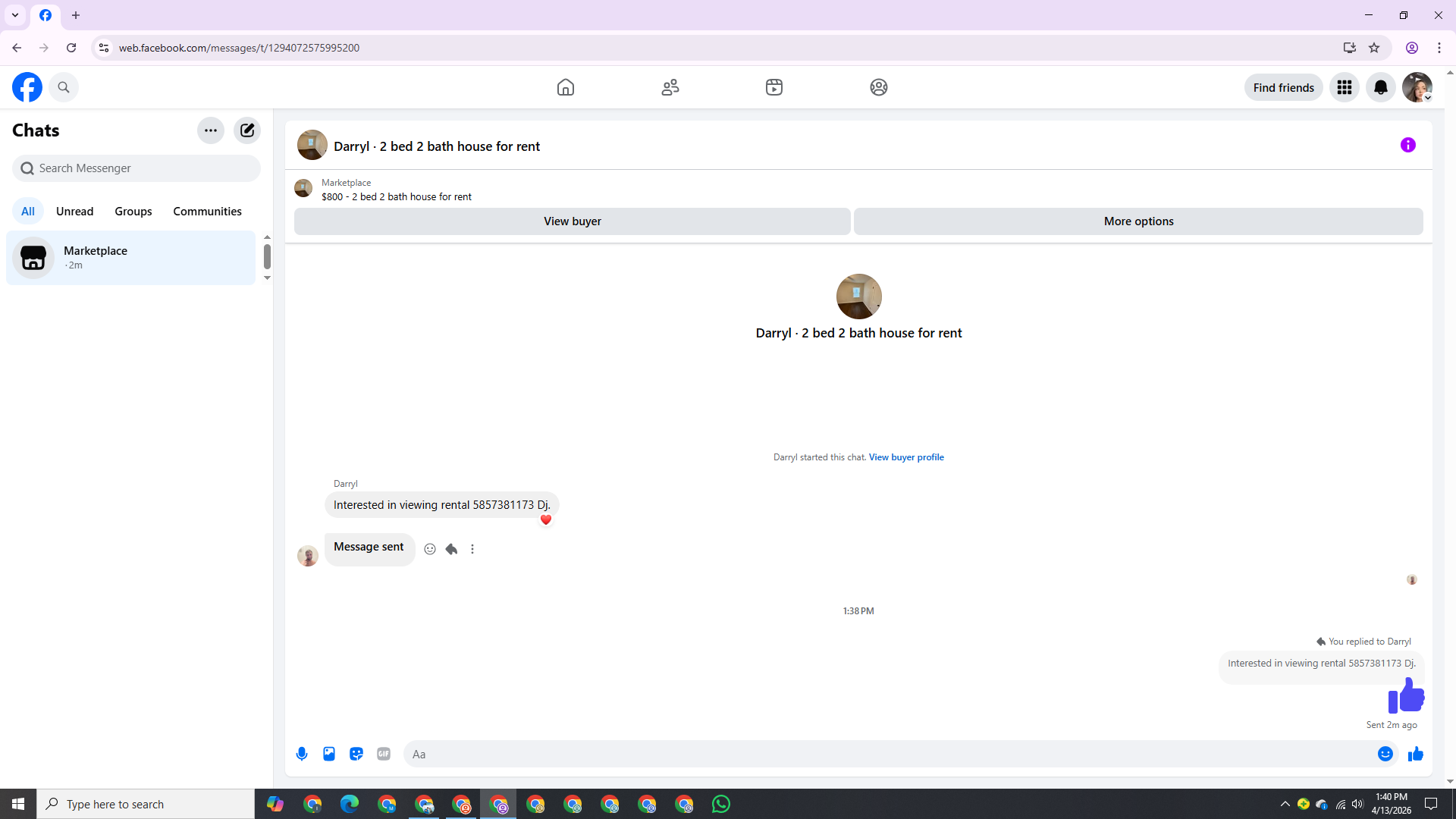Start a new message with compose icon
Screen dimensions: 1456x819
coord(247,130)
